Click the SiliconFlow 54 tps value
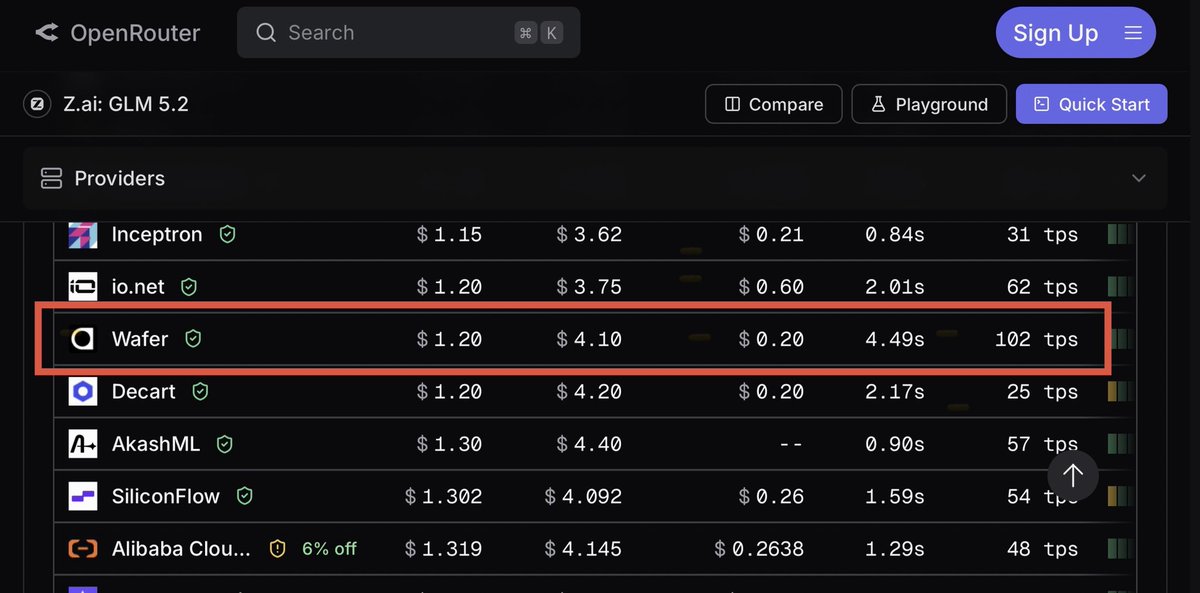 click(1042, 496)
